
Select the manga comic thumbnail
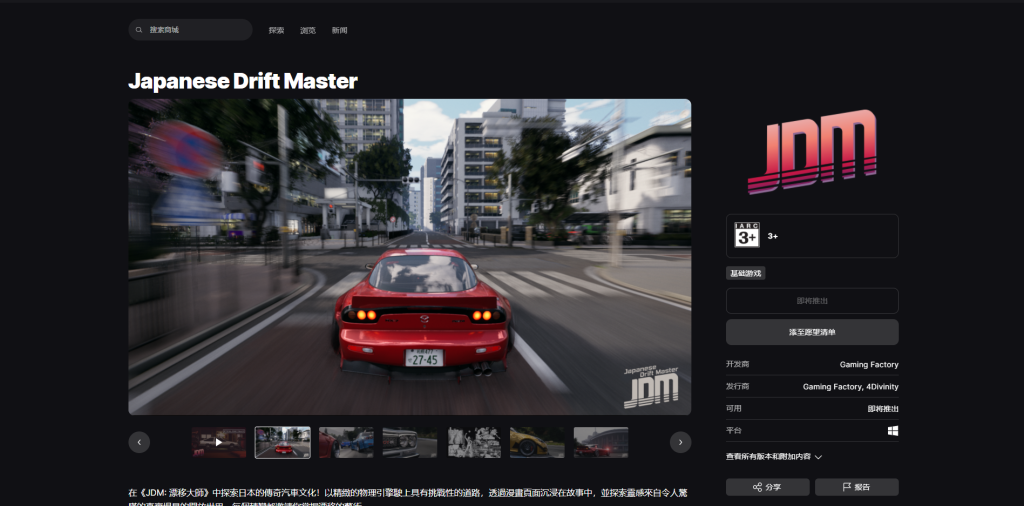coord(473,442)
